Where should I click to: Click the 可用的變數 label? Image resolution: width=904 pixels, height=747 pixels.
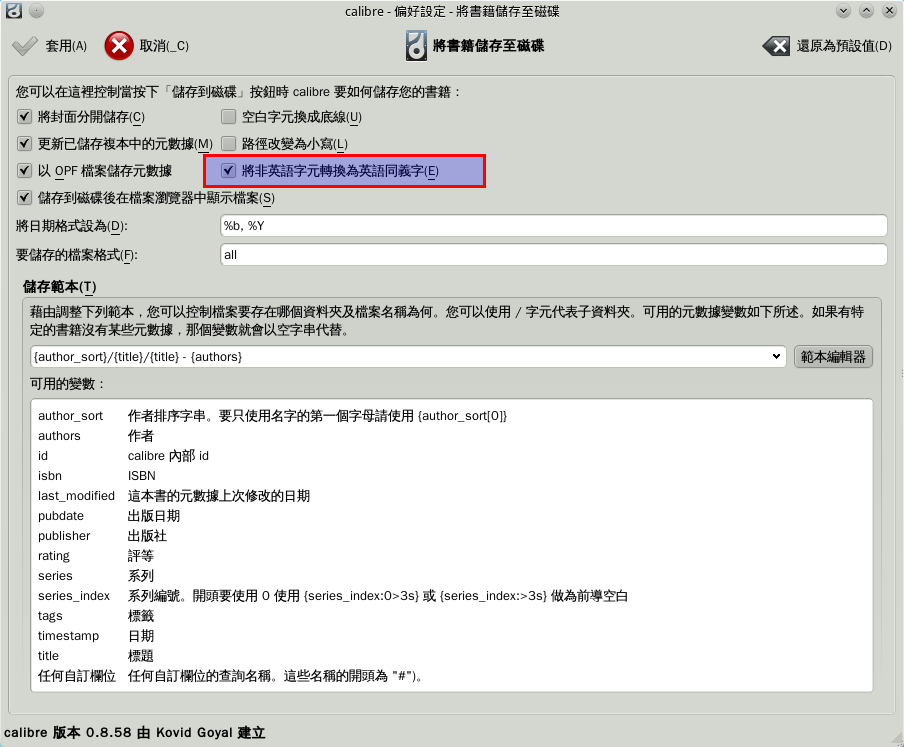[x=68, y=384]
